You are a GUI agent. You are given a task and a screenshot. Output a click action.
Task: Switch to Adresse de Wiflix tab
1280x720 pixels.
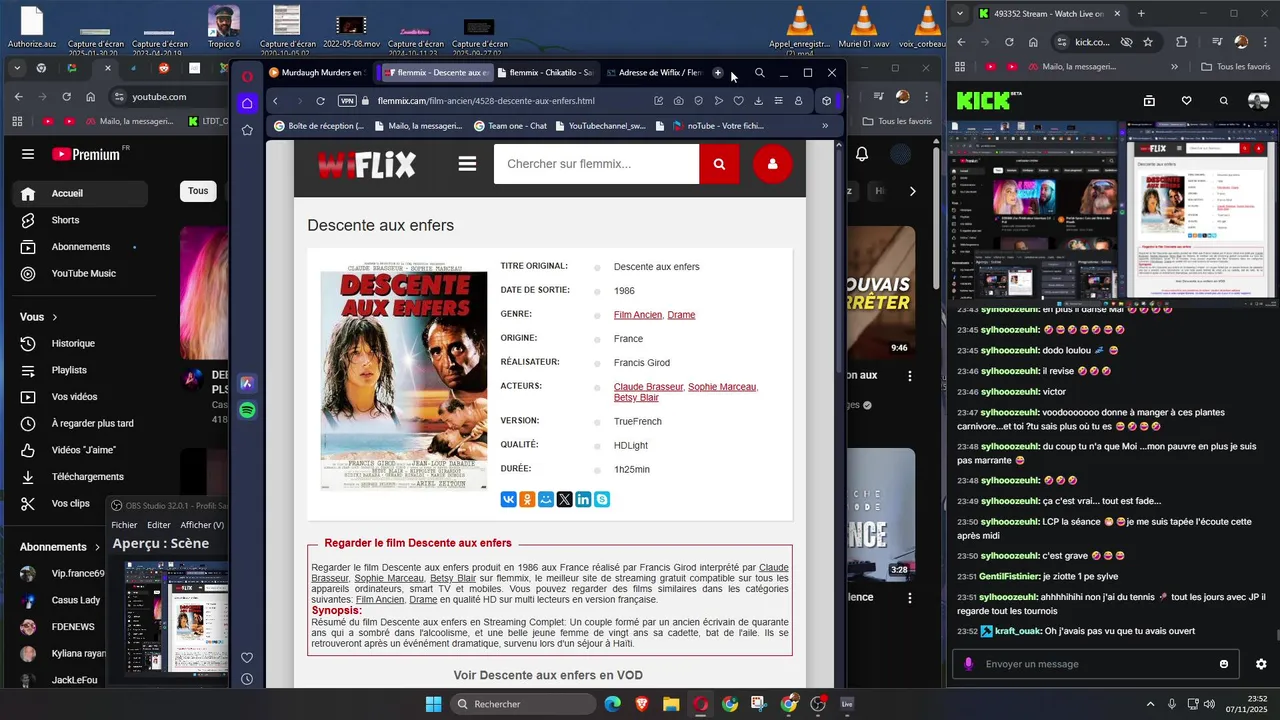click(655, 73)
